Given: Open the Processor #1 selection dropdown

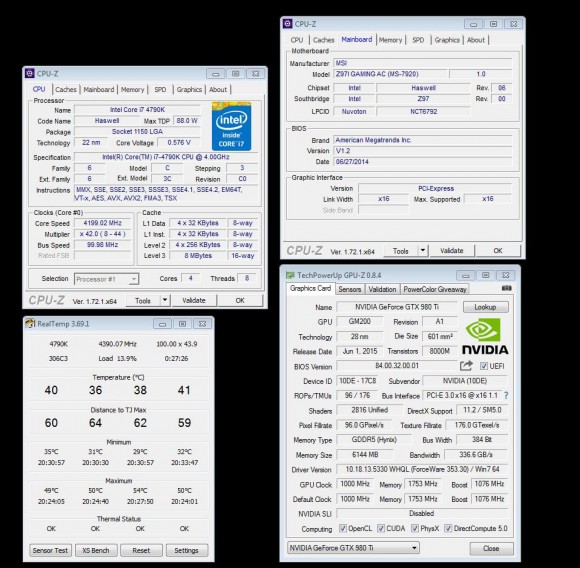Looking at the screenshot, I should click(x=107, y=279).
